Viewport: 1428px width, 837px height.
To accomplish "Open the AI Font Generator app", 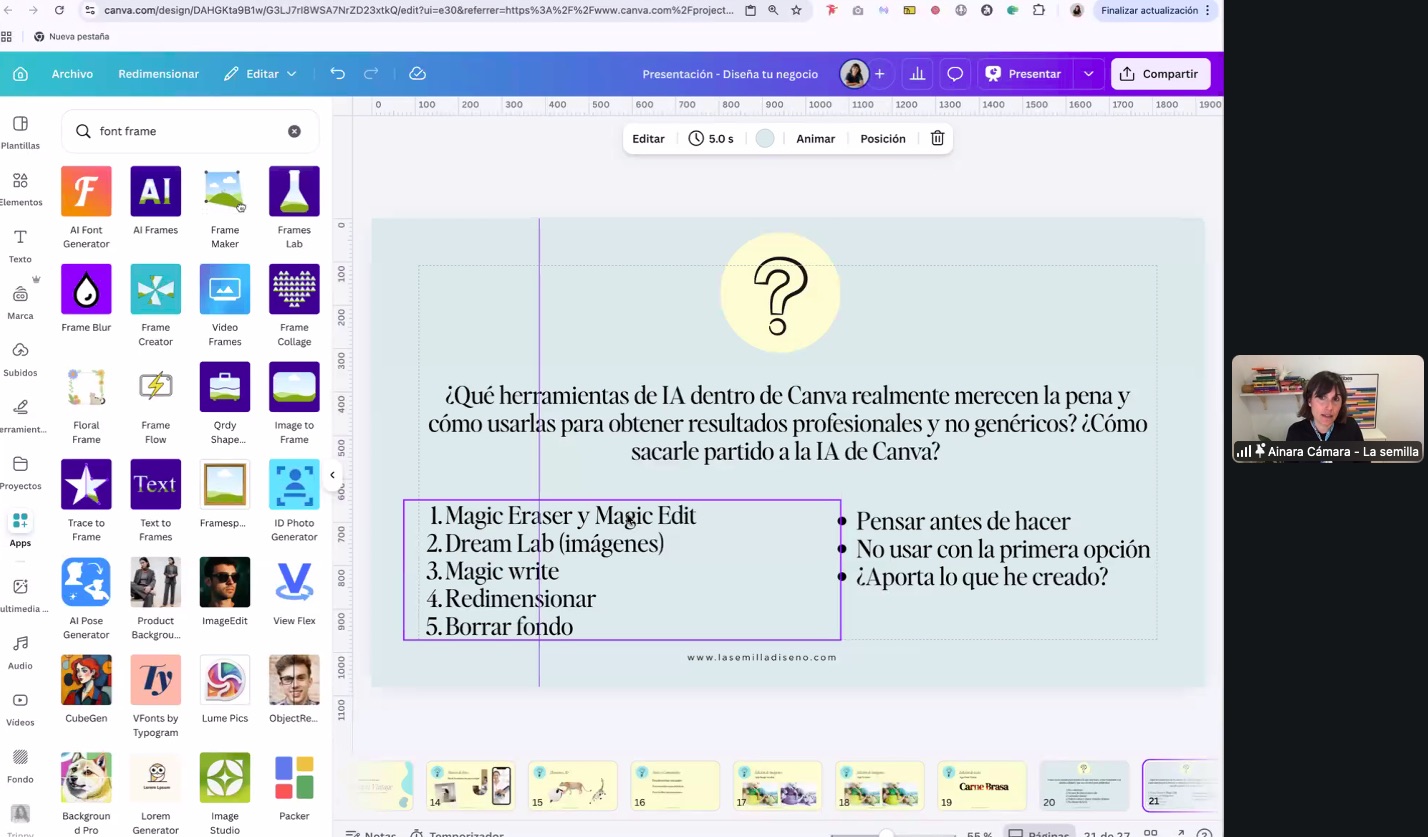I will (86, 191).
